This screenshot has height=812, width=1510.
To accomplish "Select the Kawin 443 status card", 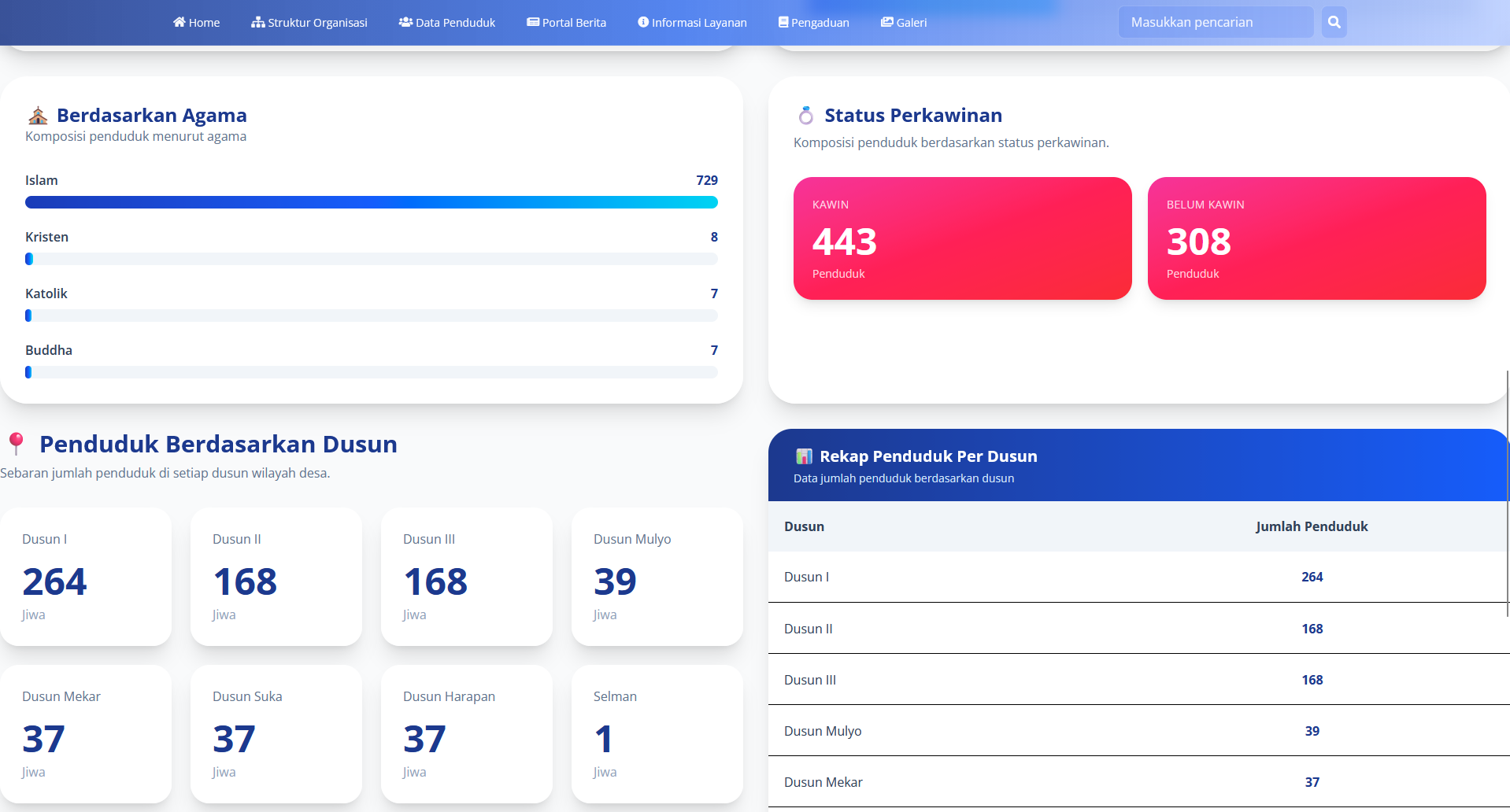I will pos(963,238).
